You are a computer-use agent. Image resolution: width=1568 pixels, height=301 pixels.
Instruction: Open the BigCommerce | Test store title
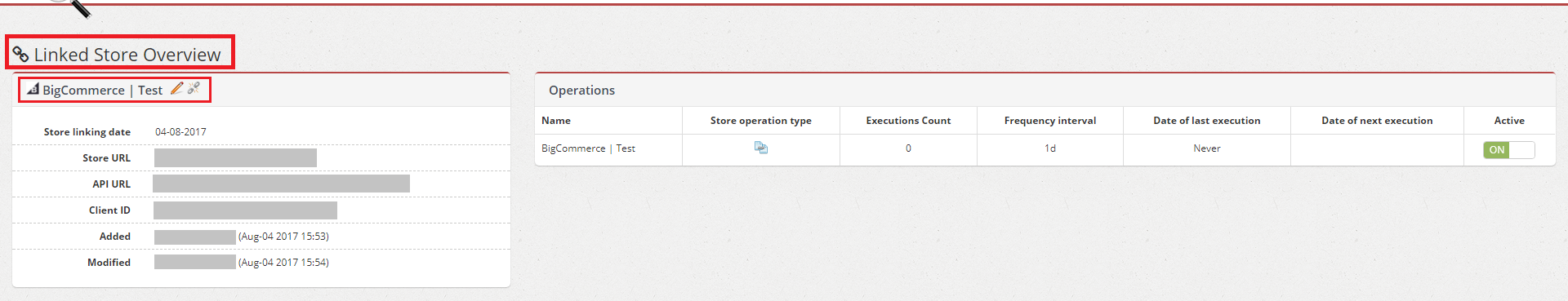[102, 90]
